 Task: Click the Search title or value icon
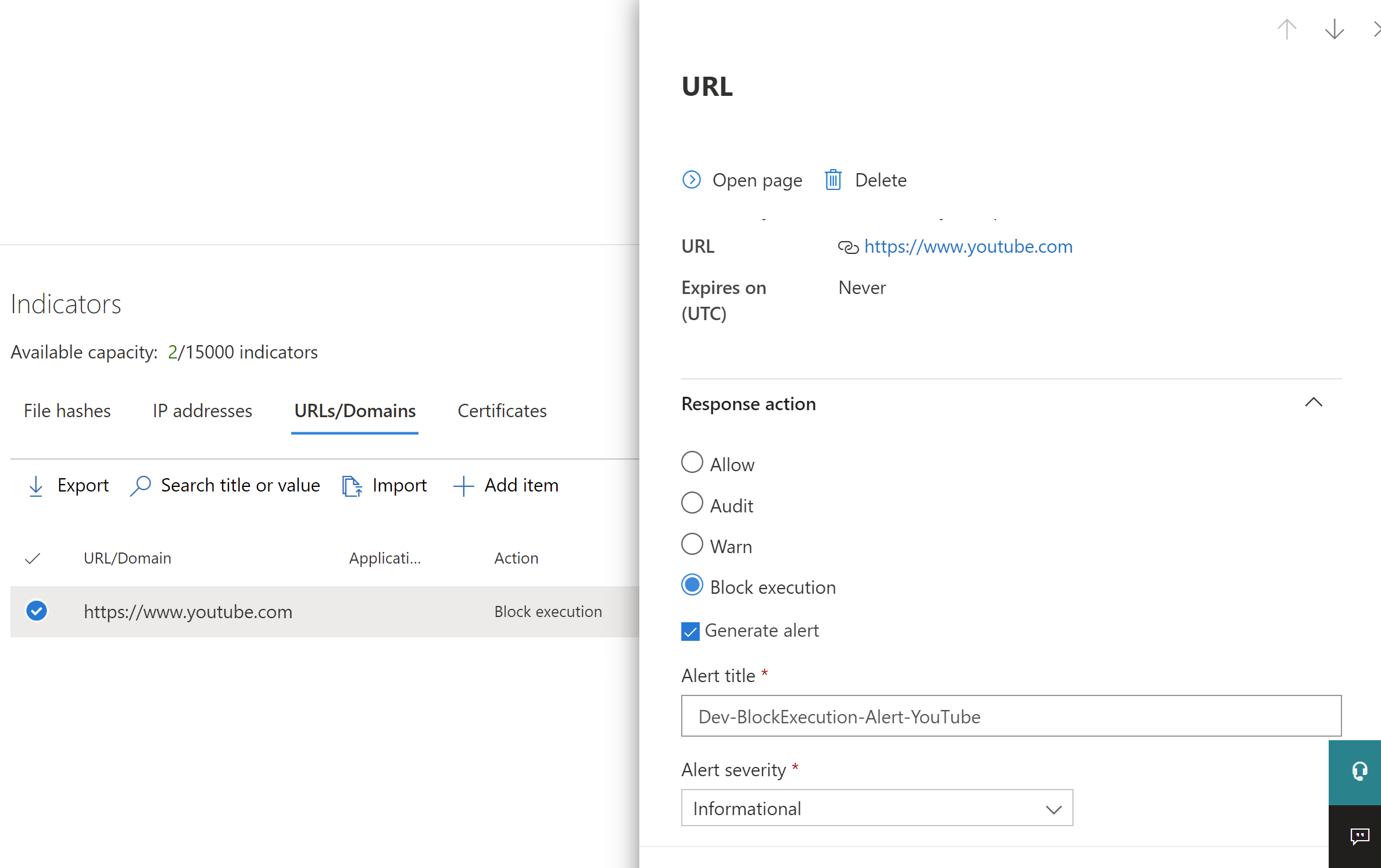click(x=140, y=486)
